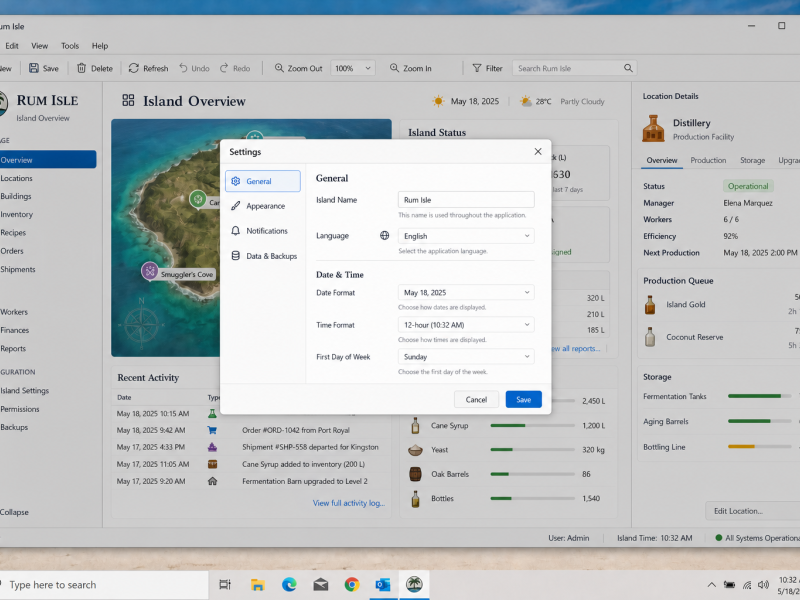Open the View menu
Screen dimensions: 800x600
[39, 45]
